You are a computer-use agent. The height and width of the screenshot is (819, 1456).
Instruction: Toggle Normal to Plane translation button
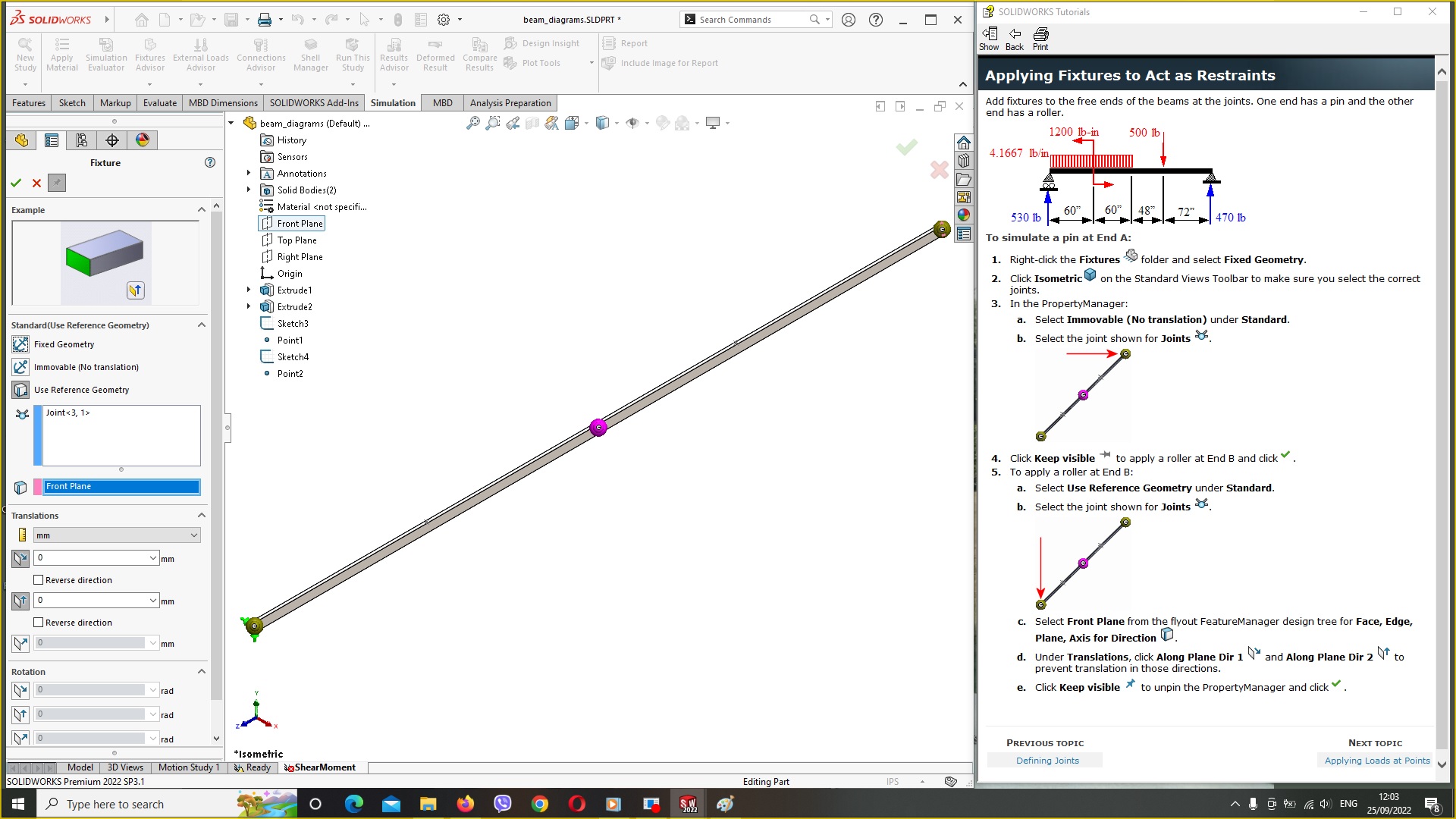20,644
